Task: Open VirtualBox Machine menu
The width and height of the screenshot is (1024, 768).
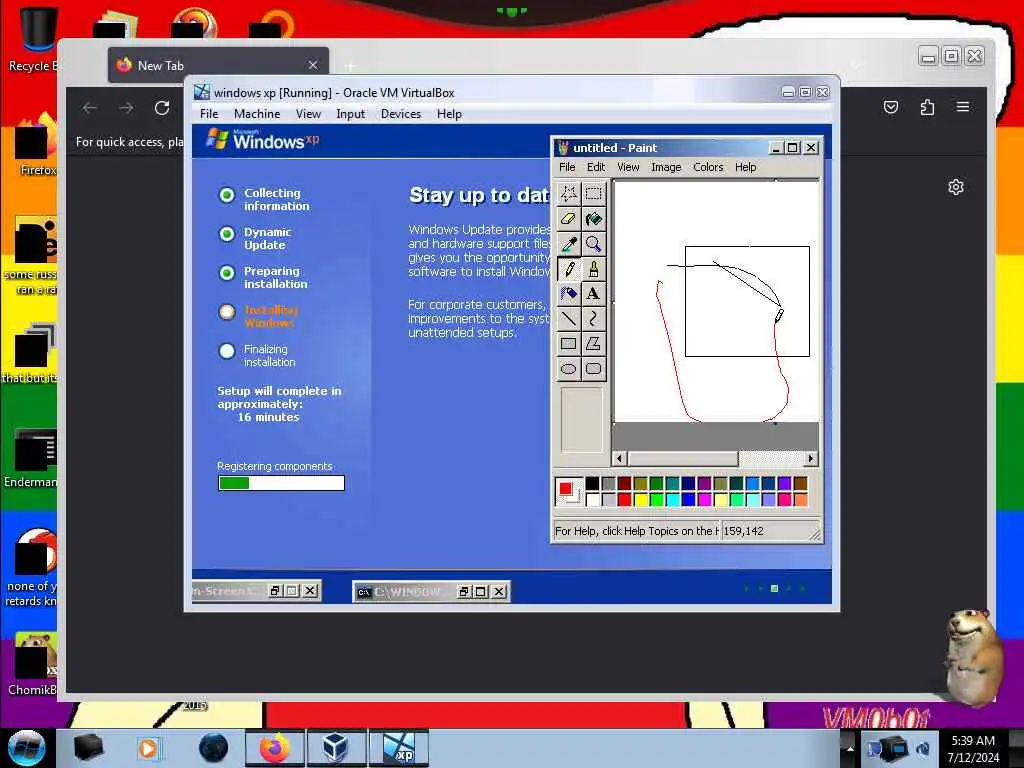Action: point(257,114)
